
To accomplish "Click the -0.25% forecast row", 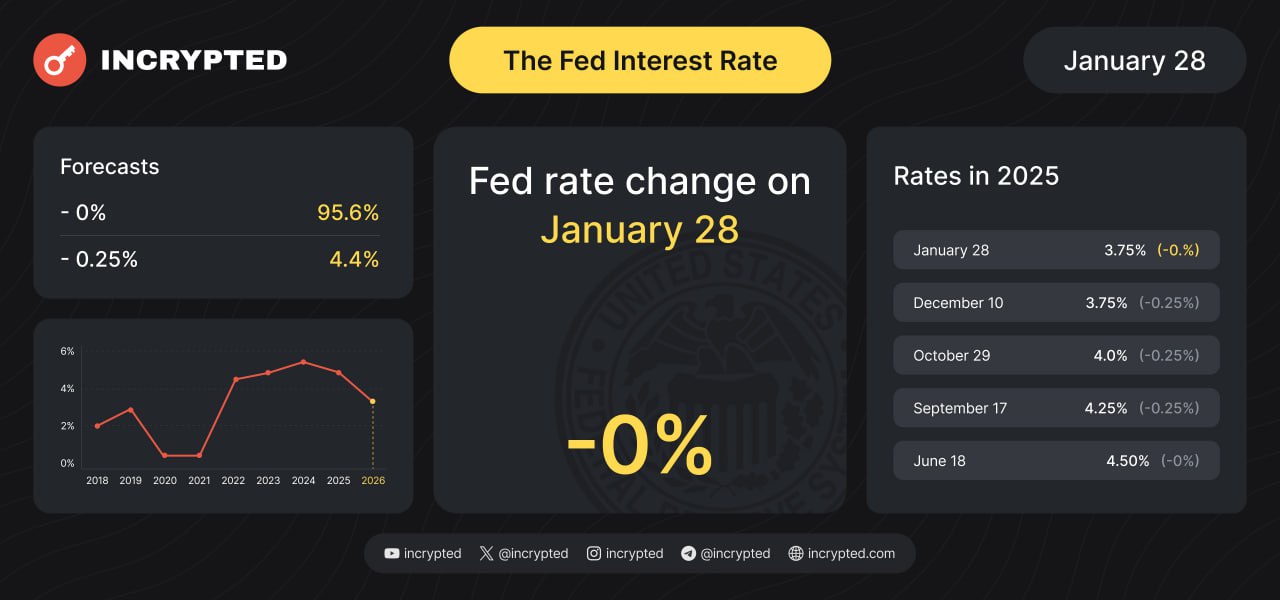I will click(220, 260).
